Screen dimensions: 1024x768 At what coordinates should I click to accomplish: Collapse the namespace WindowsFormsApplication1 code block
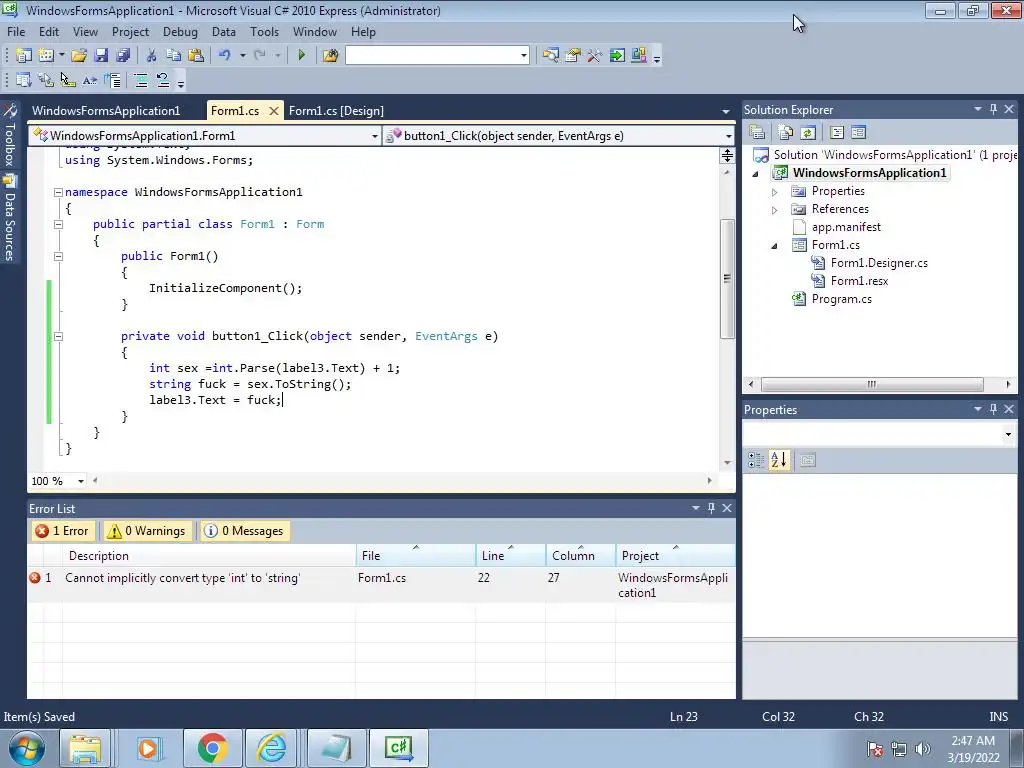pyautogui.click(x=58, y=192)
